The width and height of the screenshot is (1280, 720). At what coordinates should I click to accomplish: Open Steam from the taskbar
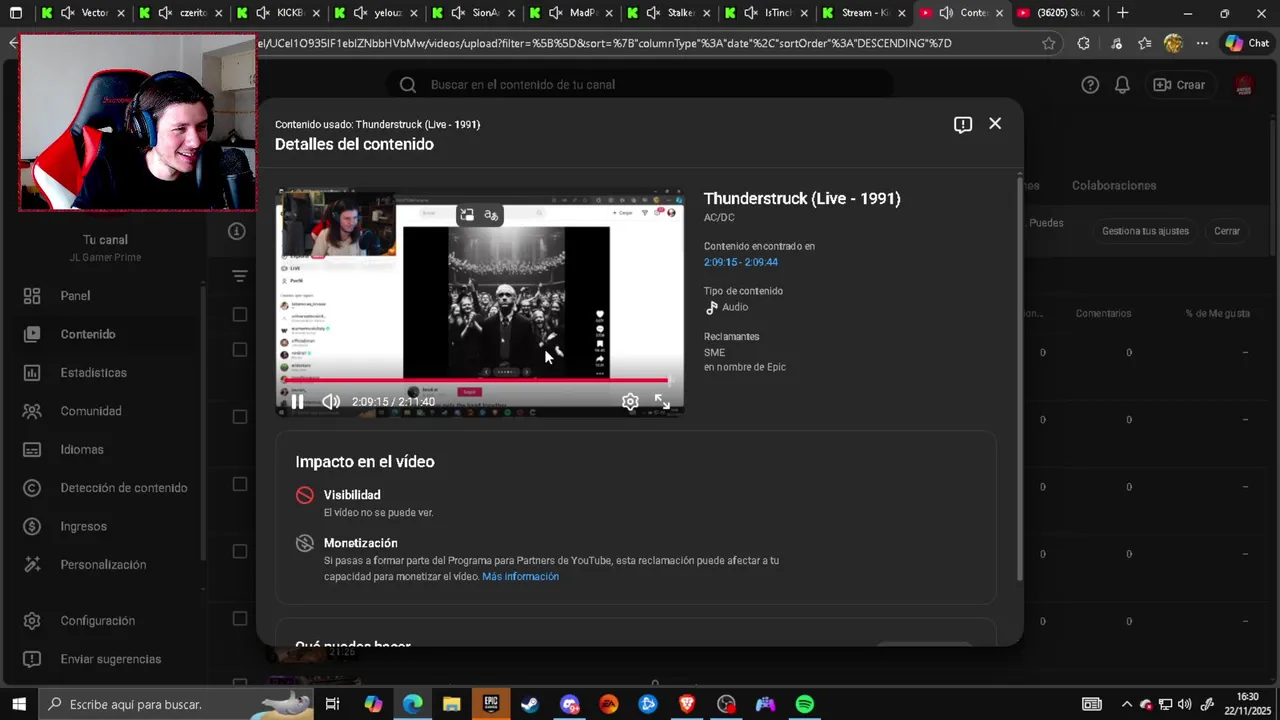[530, 704]
